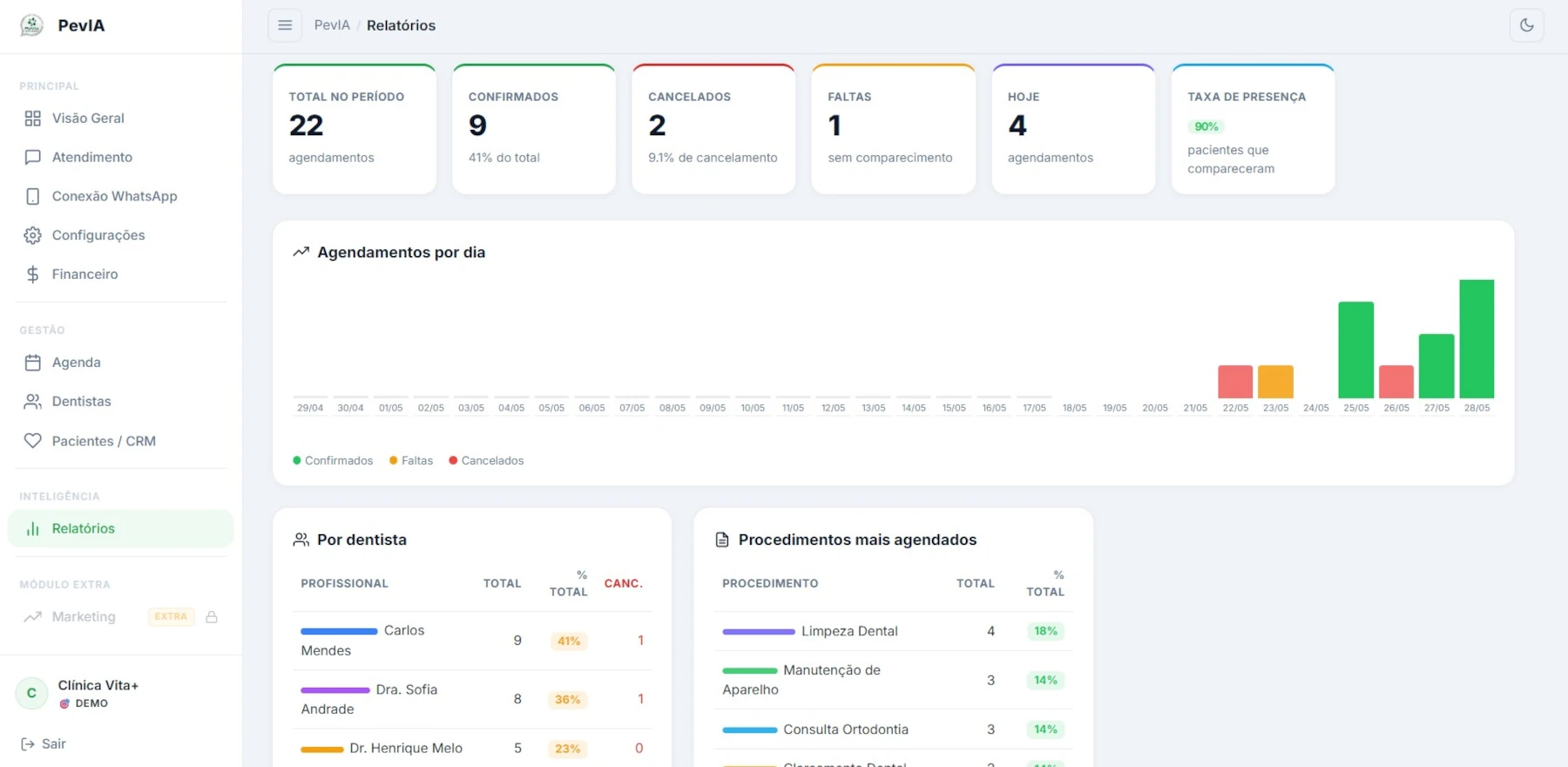Click the CANC. column header
The width and height of the screenshot is (1568, 767).
click(x=624, y=584)
